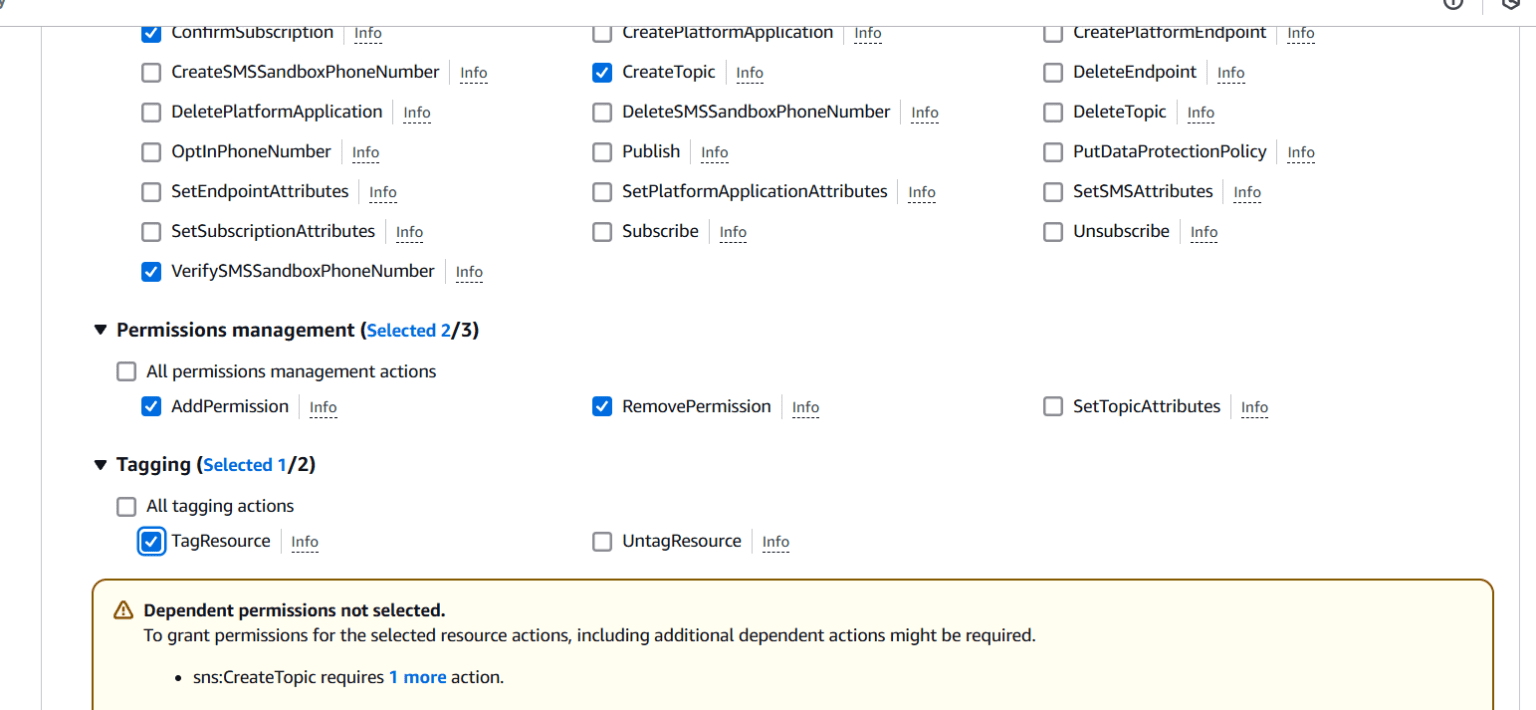Enable SetTopicAttributes permission

tap(1053, 406)
